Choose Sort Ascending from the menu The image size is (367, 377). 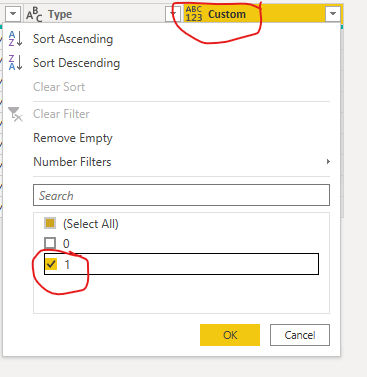(73, 39)
